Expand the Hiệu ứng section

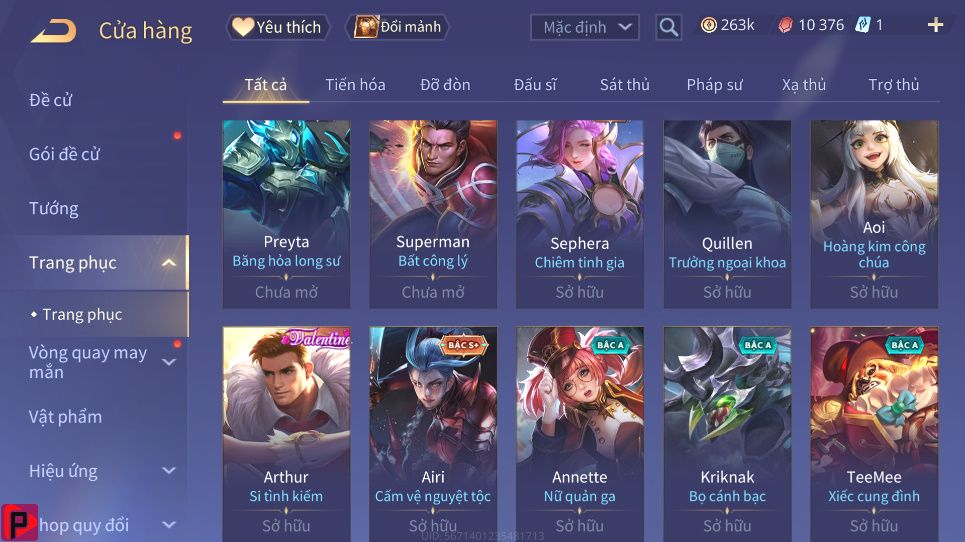[169, 471]
